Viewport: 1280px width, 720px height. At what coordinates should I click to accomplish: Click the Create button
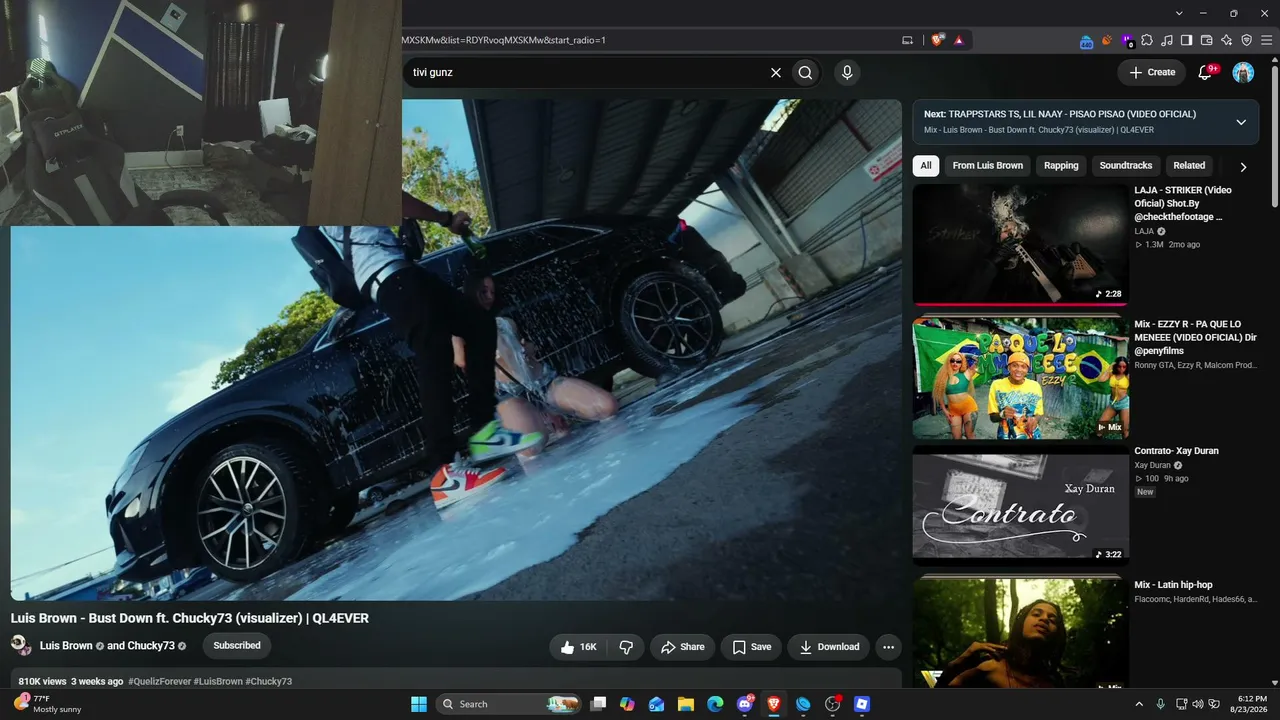(x=1152, y=72)
